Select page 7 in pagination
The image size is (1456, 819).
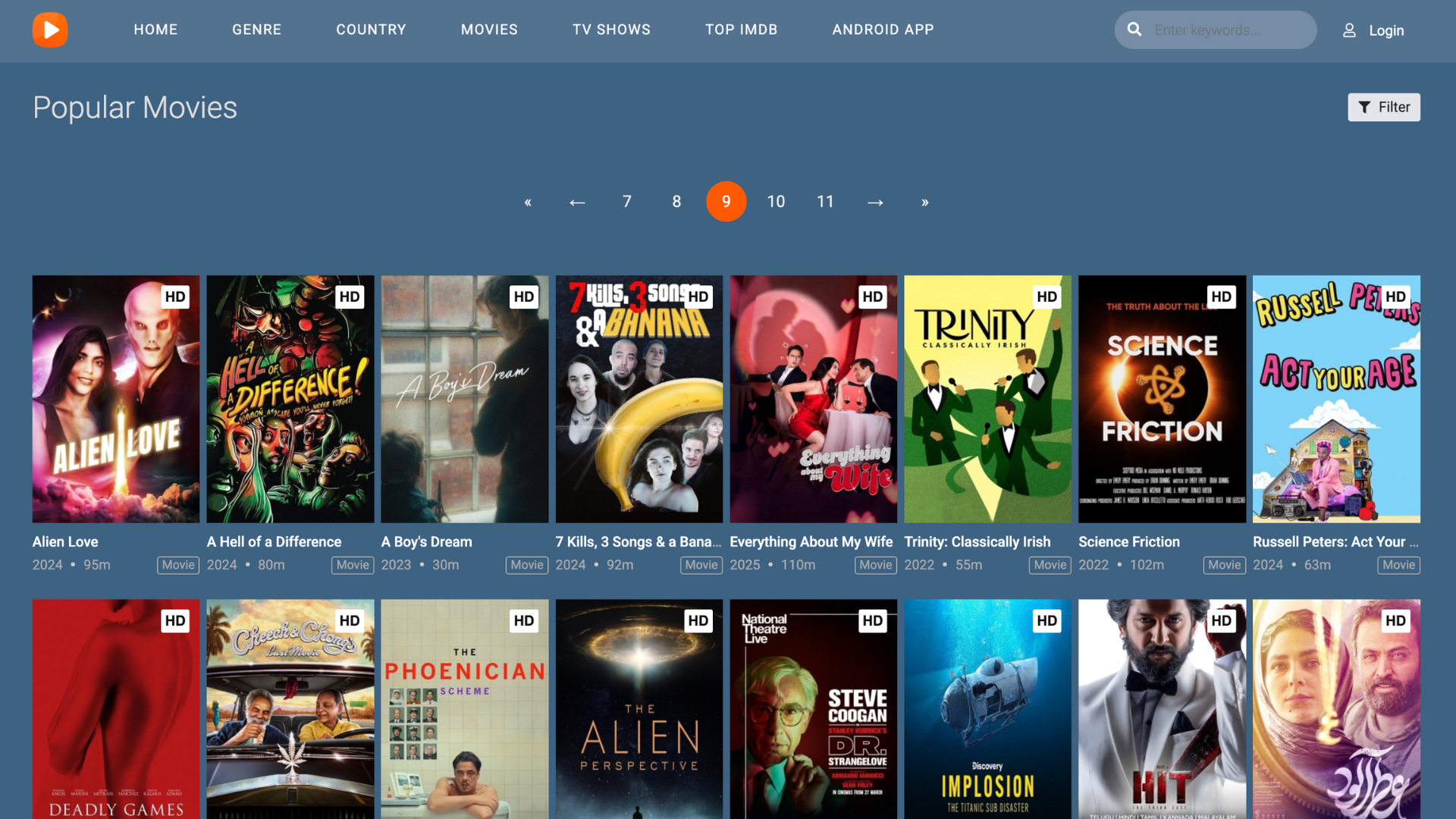tap(626, 202)
